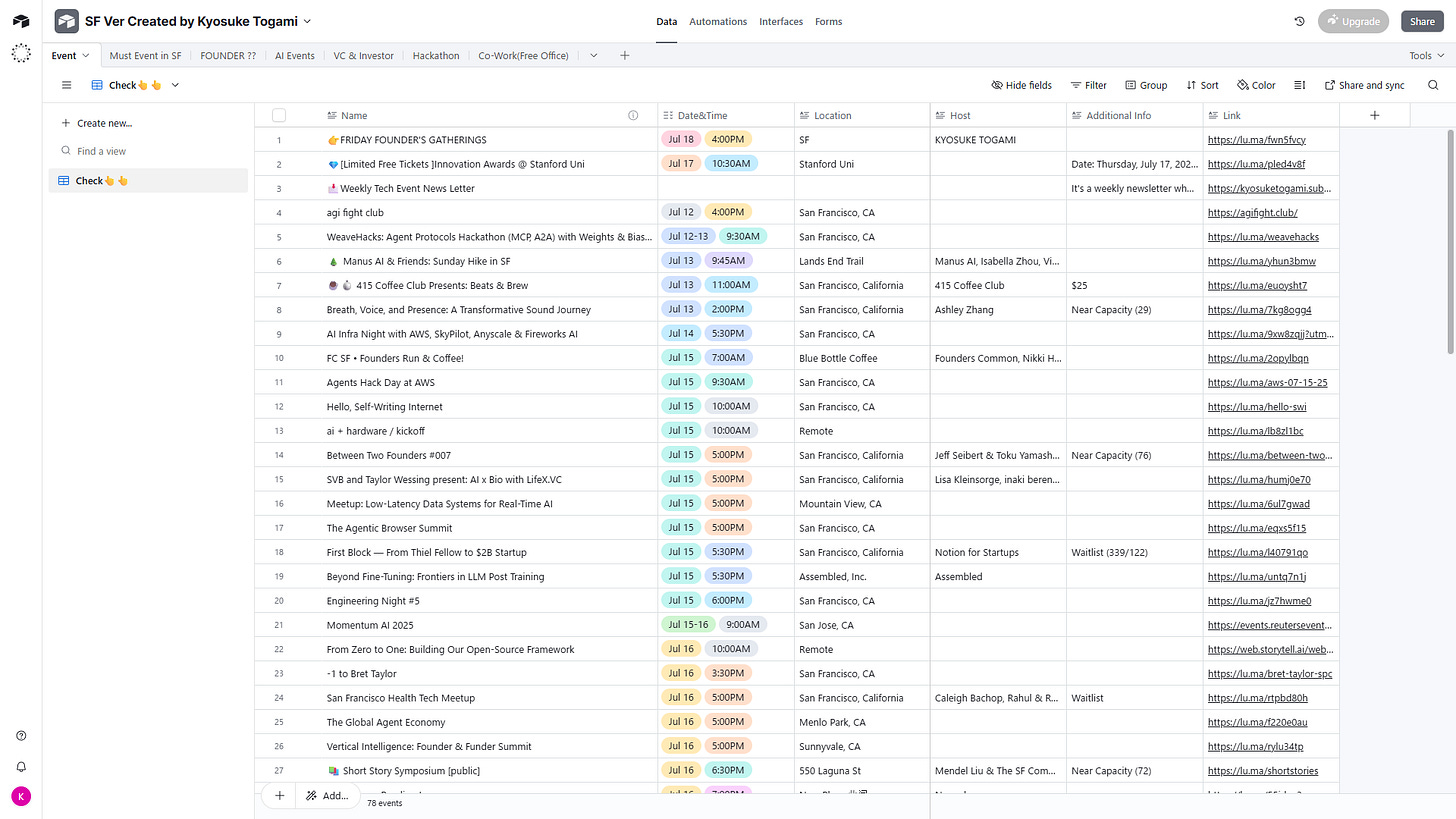Toggle views sidebar hamburger icon
The width and height of the screenshot is (1456, 819).
point(67,85)
